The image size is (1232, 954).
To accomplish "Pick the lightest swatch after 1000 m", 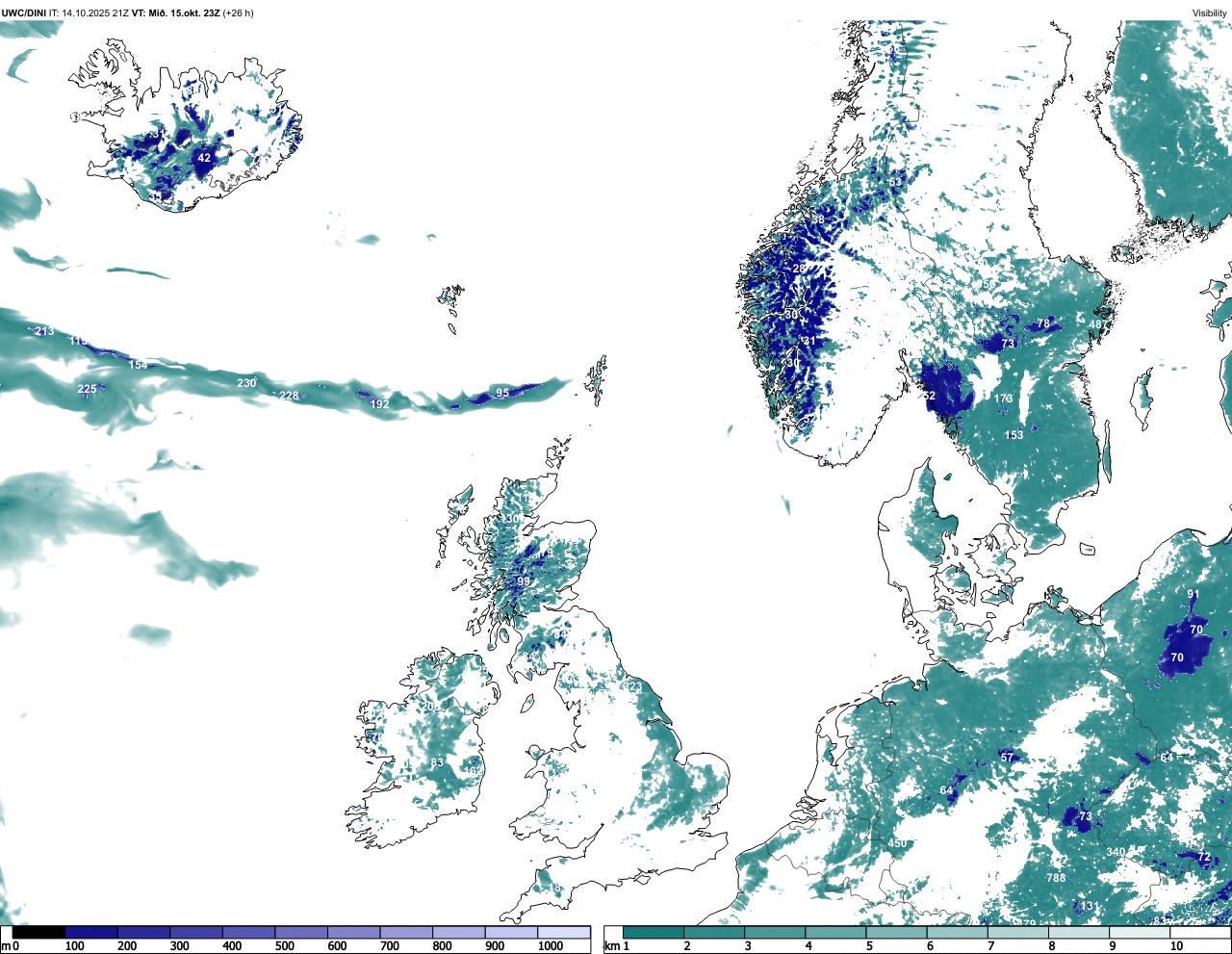I will coord(564,933).
